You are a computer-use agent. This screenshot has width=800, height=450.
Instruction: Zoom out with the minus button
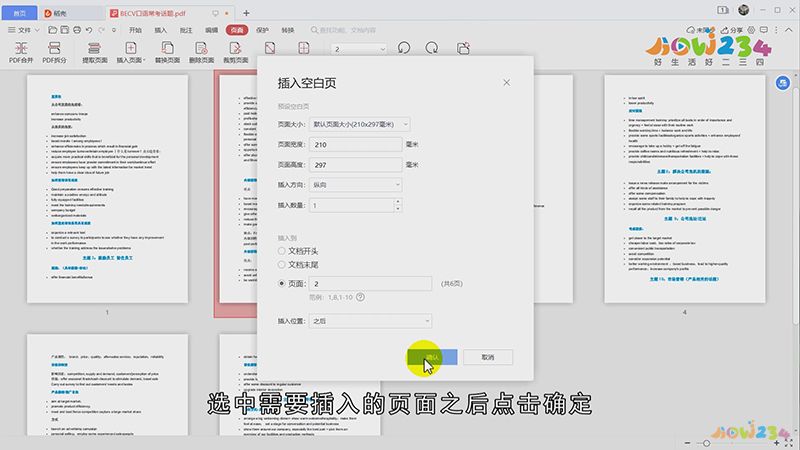(688, 443)
